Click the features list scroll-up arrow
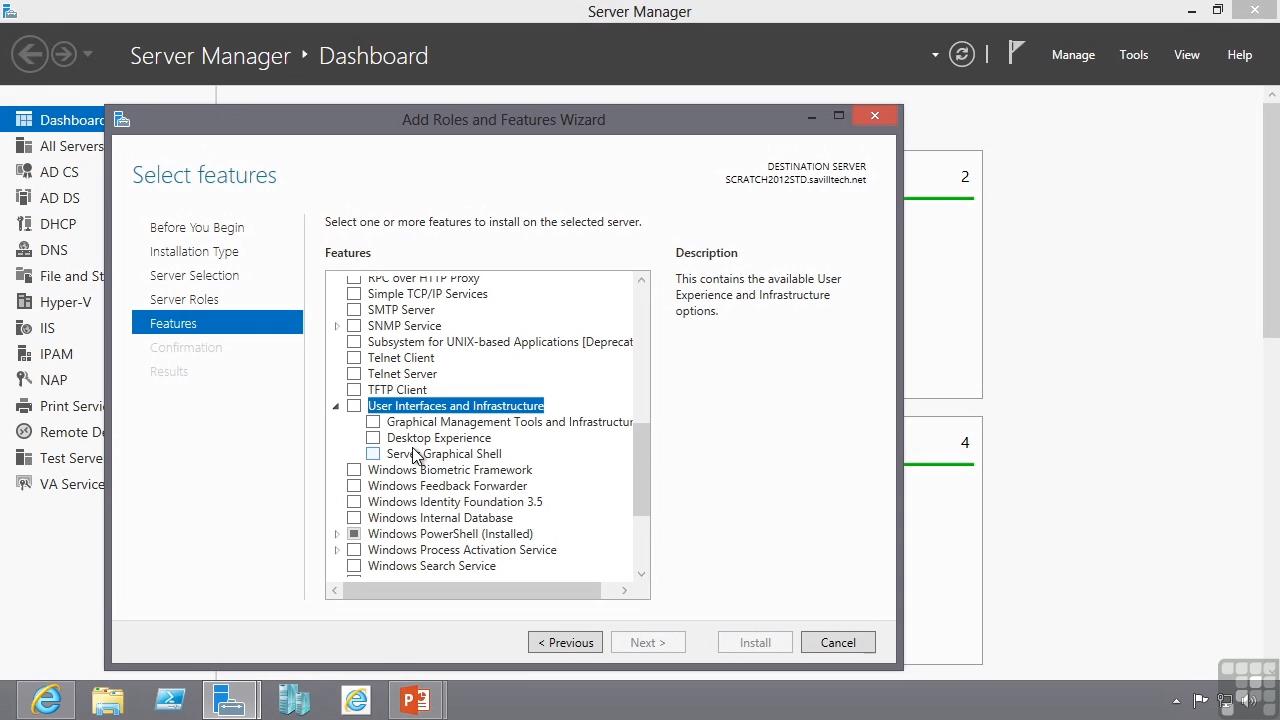1280x720 pixels. point(641,280)
